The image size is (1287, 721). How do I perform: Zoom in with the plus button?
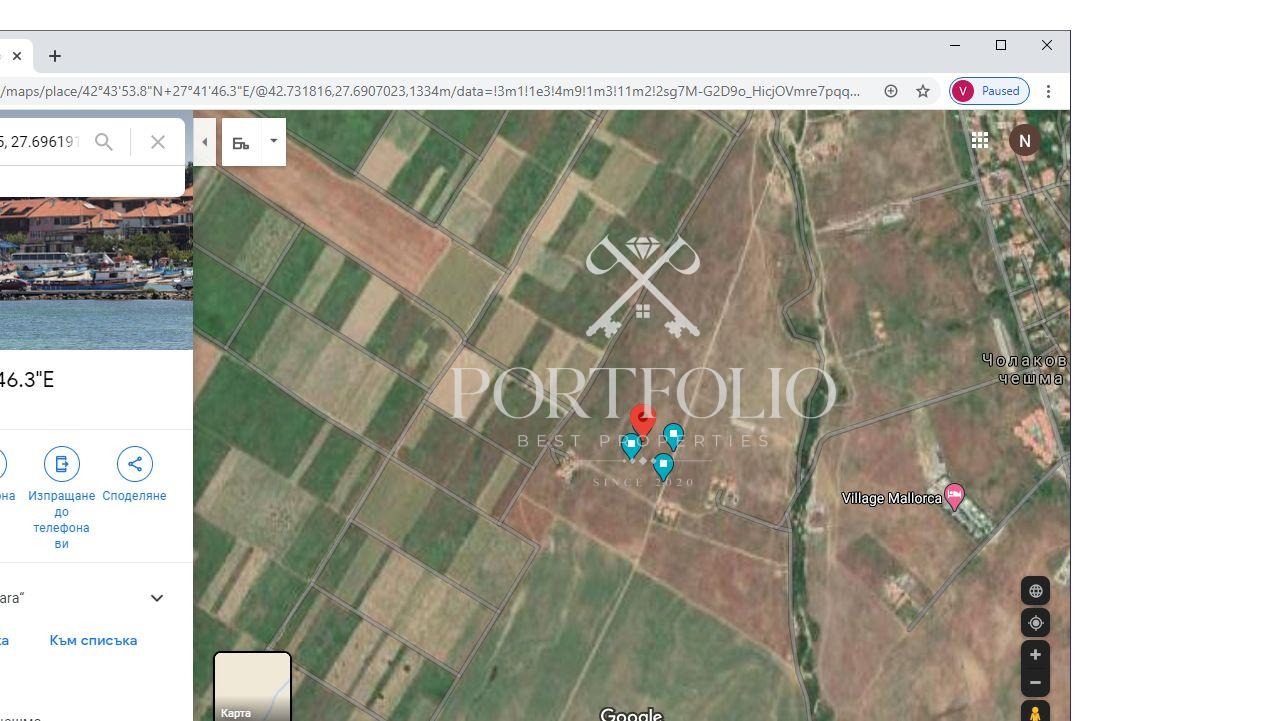click(1035, 655)
